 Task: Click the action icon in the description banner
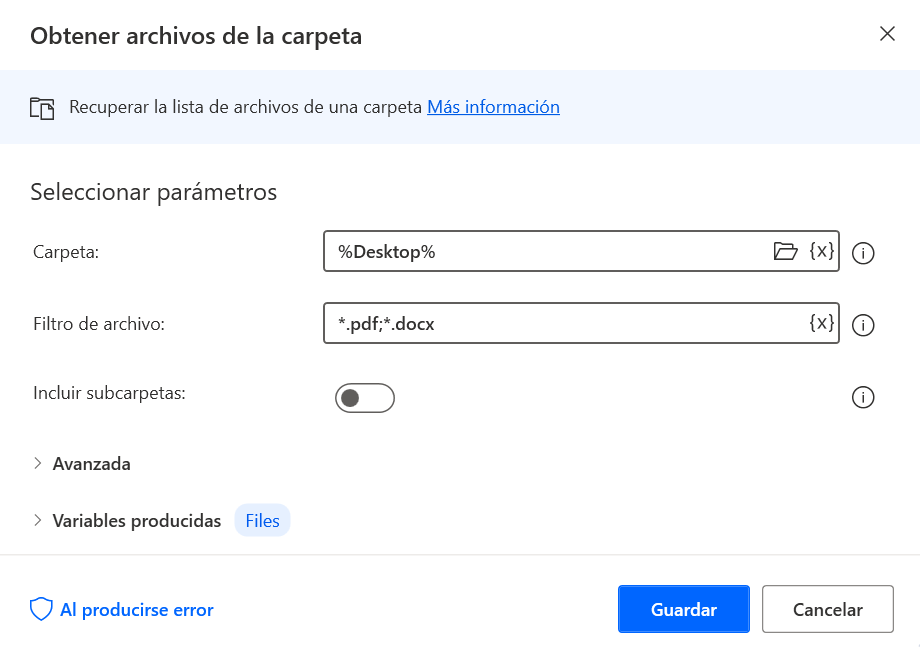(42, 106)
